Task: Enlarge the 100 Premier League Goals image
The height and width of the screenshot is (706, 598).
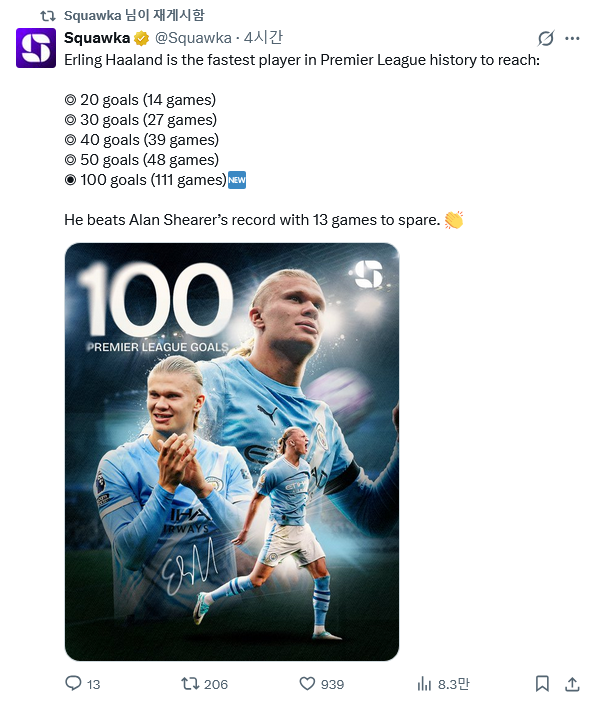Action: pos(232,452)
